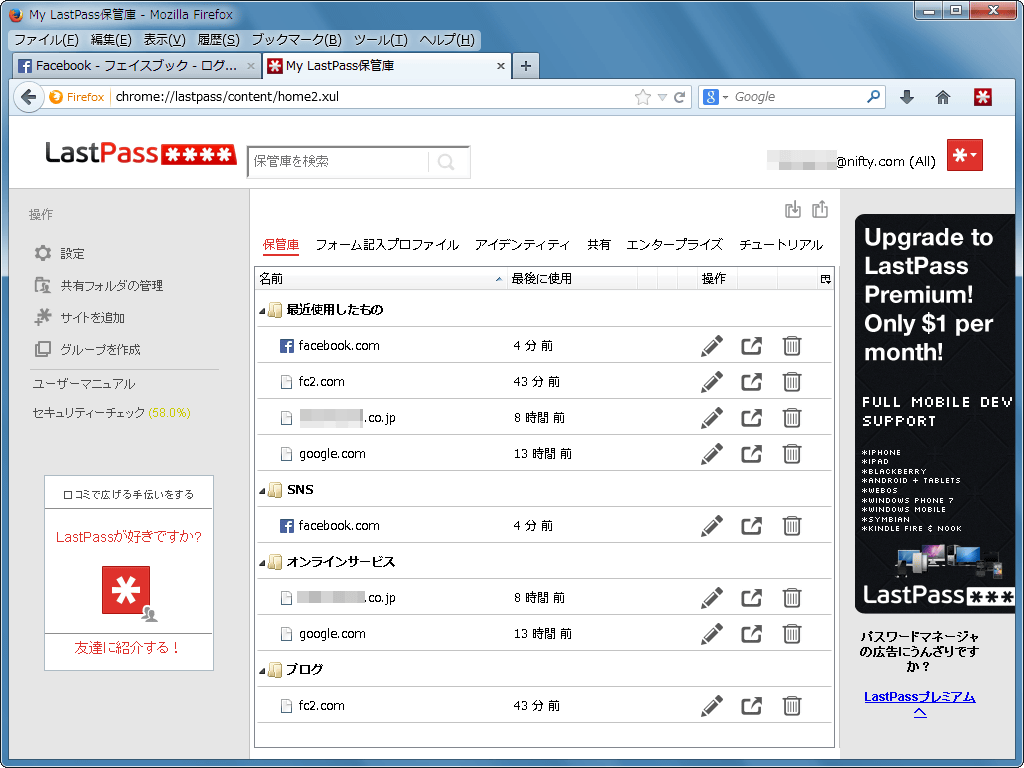Delete the facebook.com entry under 最近使用したもの

click(792, 345)
